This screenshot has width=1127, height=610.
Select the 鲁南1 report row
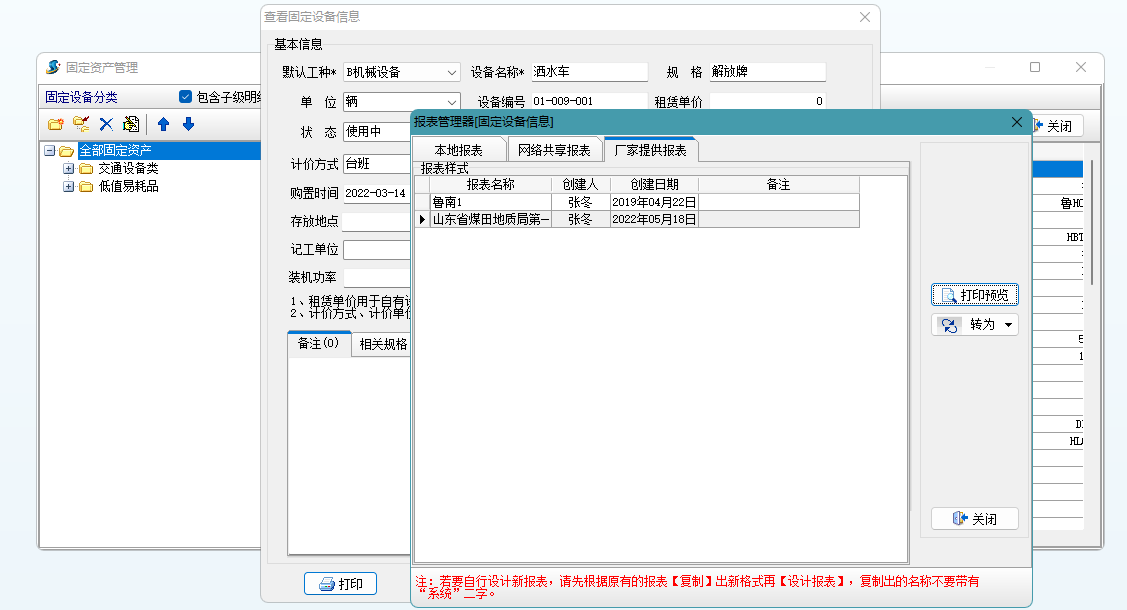489,202
